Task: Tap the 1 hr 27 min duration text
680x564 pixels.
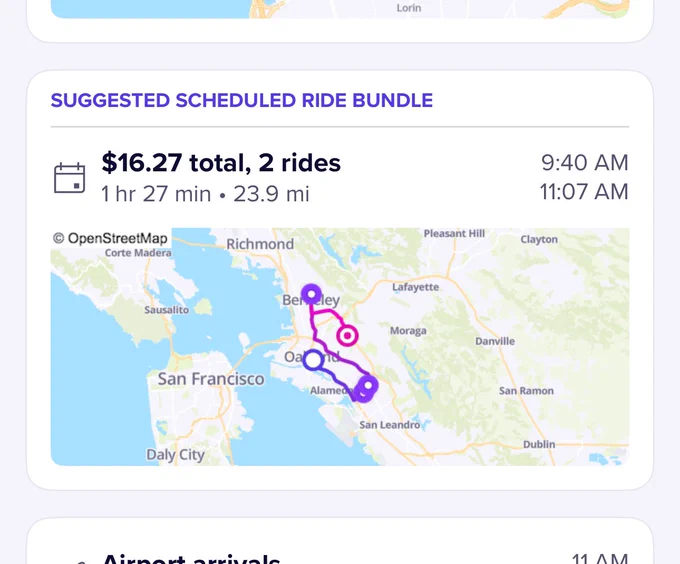Action: click(156, 194)
